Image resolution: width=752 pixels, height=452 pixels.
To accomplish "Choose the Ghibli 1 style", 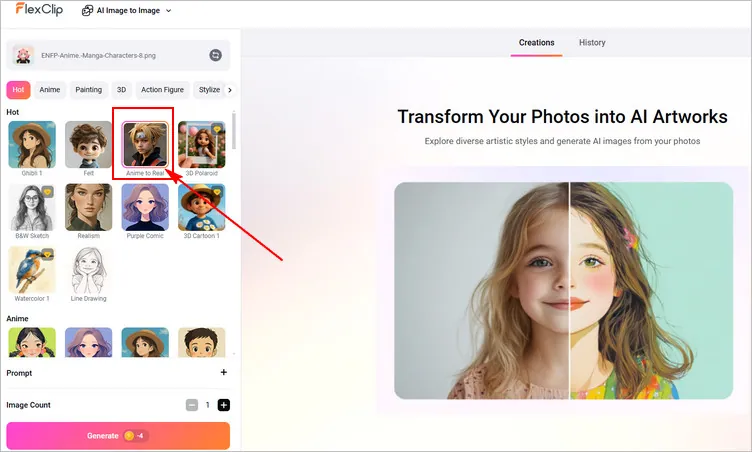I will click(32, 144).
